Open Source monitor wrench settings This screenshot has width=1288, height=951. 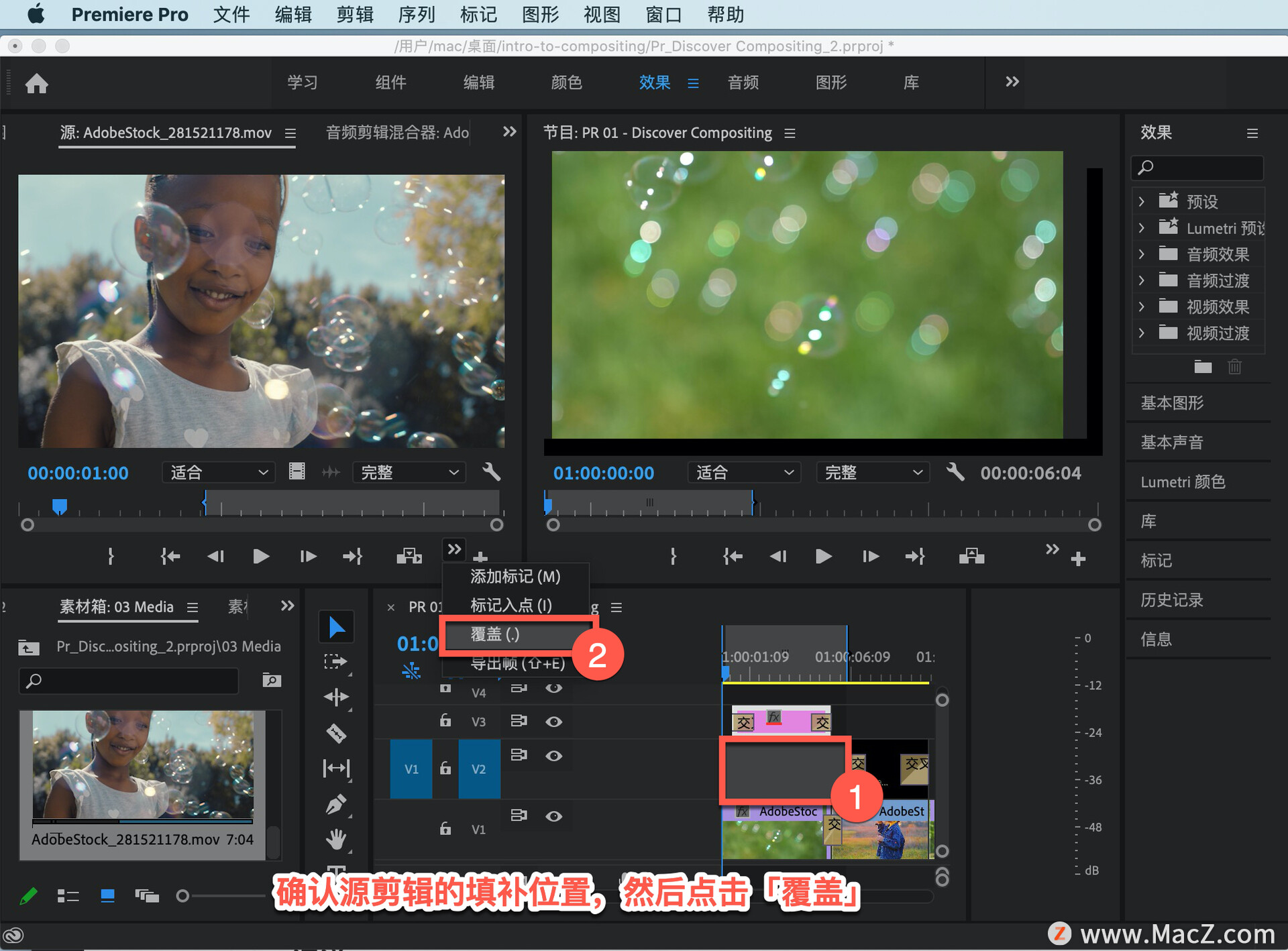492,472
